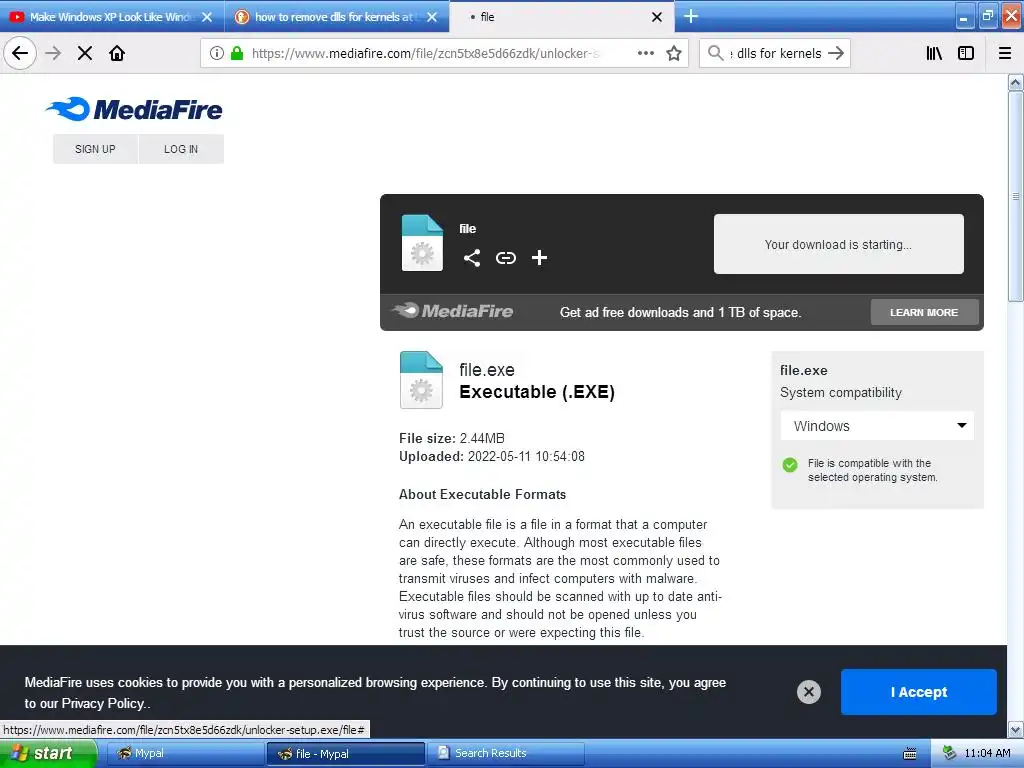Open a new tab with plus button

coord(690,16)
